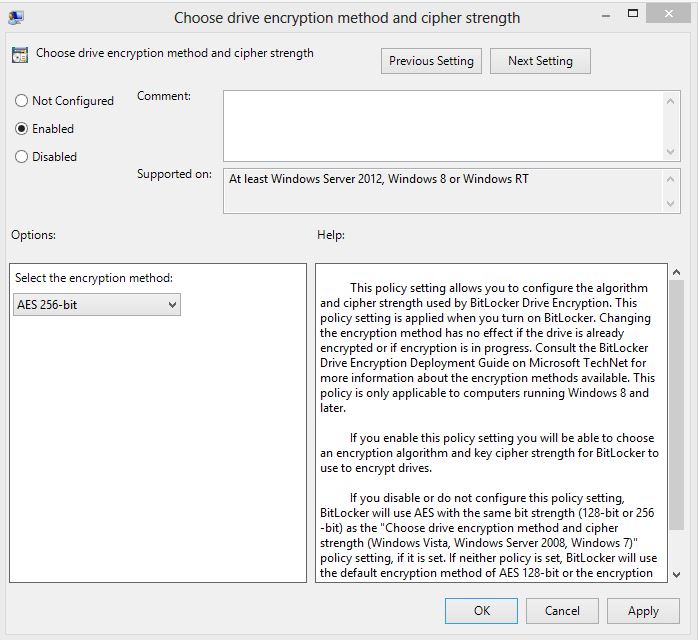Viewport: 698px width, 640px height.
Task: Click the Previous Setting button
Action: [431, 61]
